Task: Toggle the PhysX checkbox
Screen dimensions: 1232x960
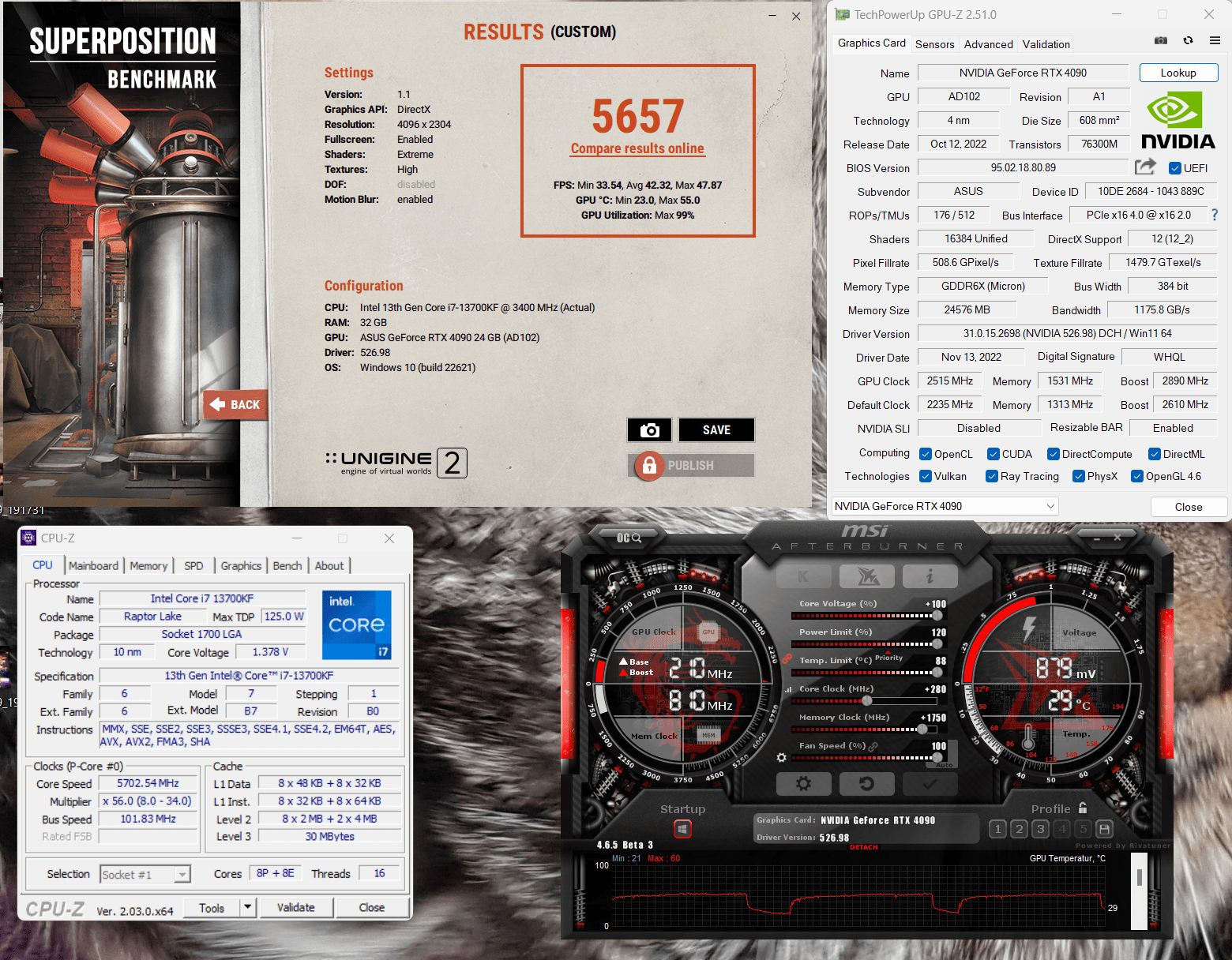Action: click(1079, 475)
